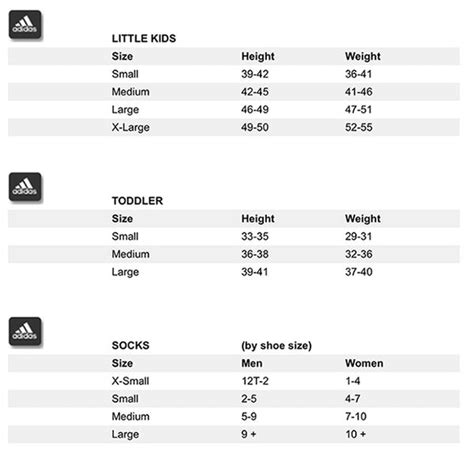Click the 12T-2 men's shoe size
This screenshot has width=474, height=456.
click(255, 381)
